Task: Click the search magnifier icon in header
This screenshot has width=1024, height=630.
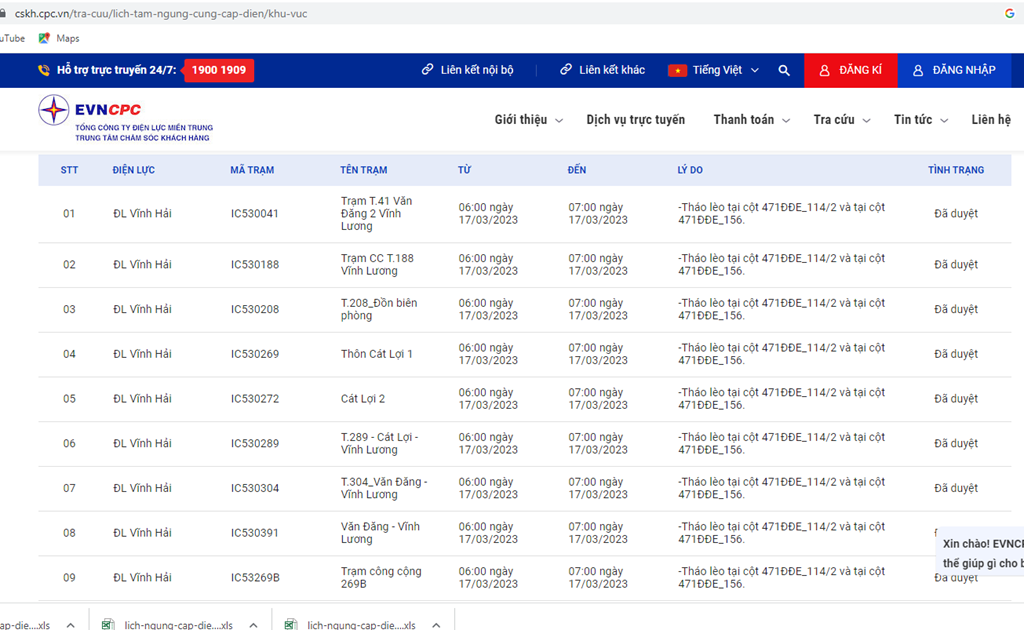Action: [784, 71]
